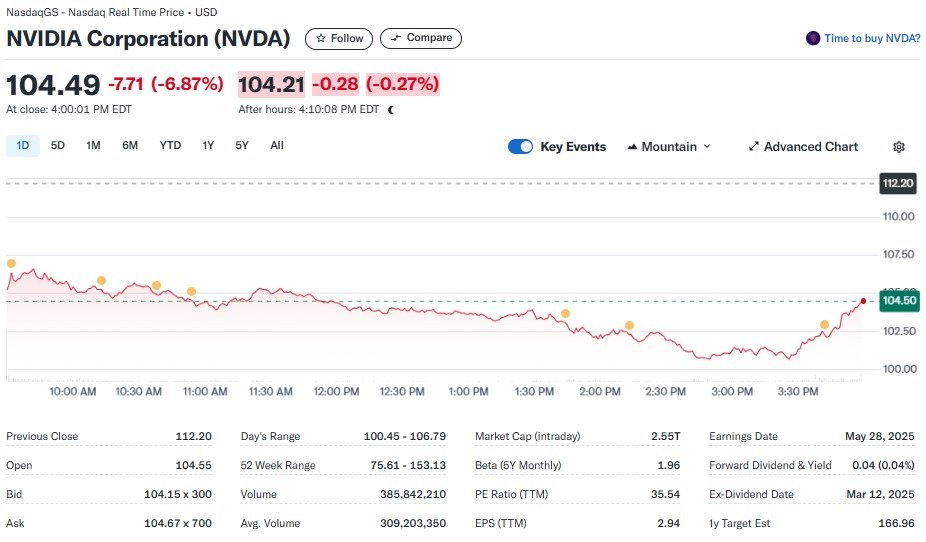Select the key event dot near 3:45 PM
The image size is (926, 542).
(824, 325)
